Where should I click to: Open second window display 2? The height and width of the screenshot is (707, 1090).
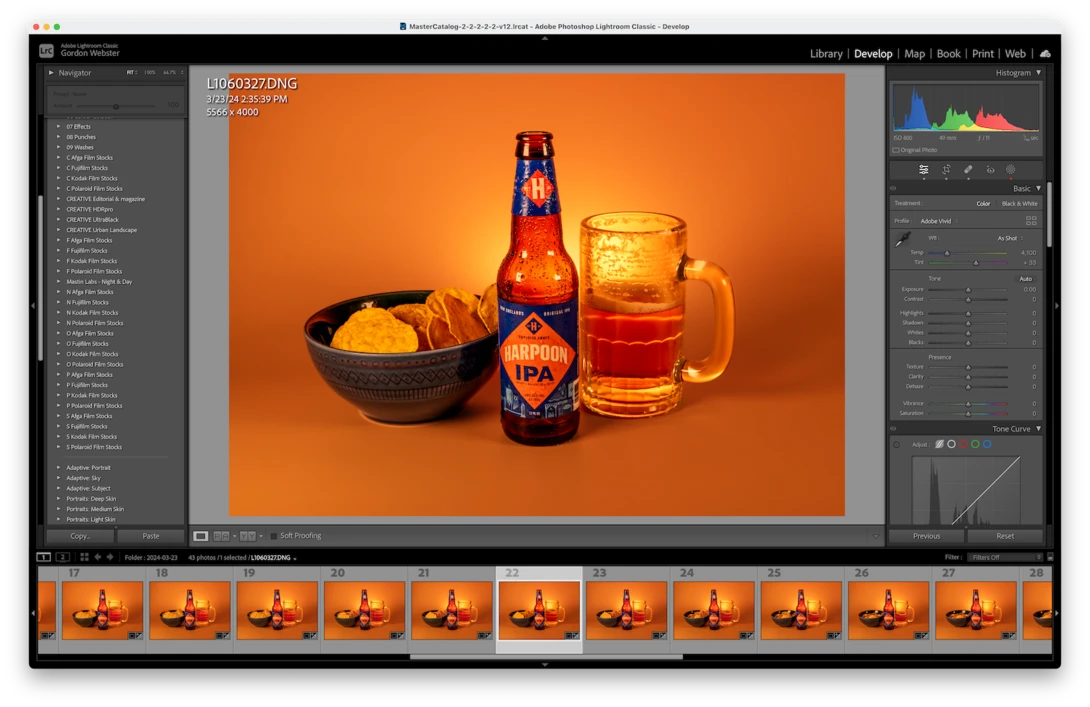[63, 557]
